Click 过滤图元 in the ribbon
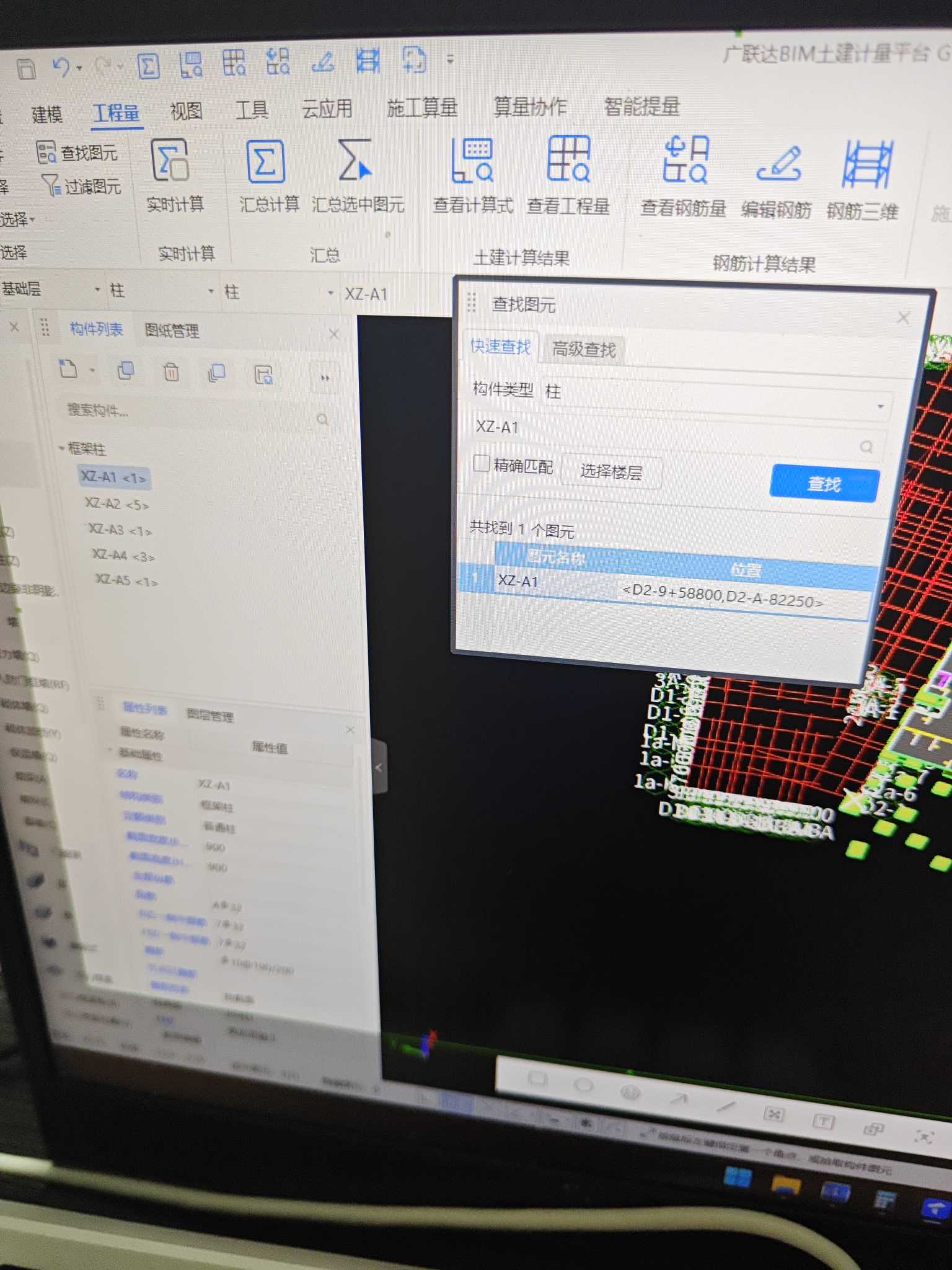Image resolution: width=952 pixels, height=1270 pixels. [81, 185]
